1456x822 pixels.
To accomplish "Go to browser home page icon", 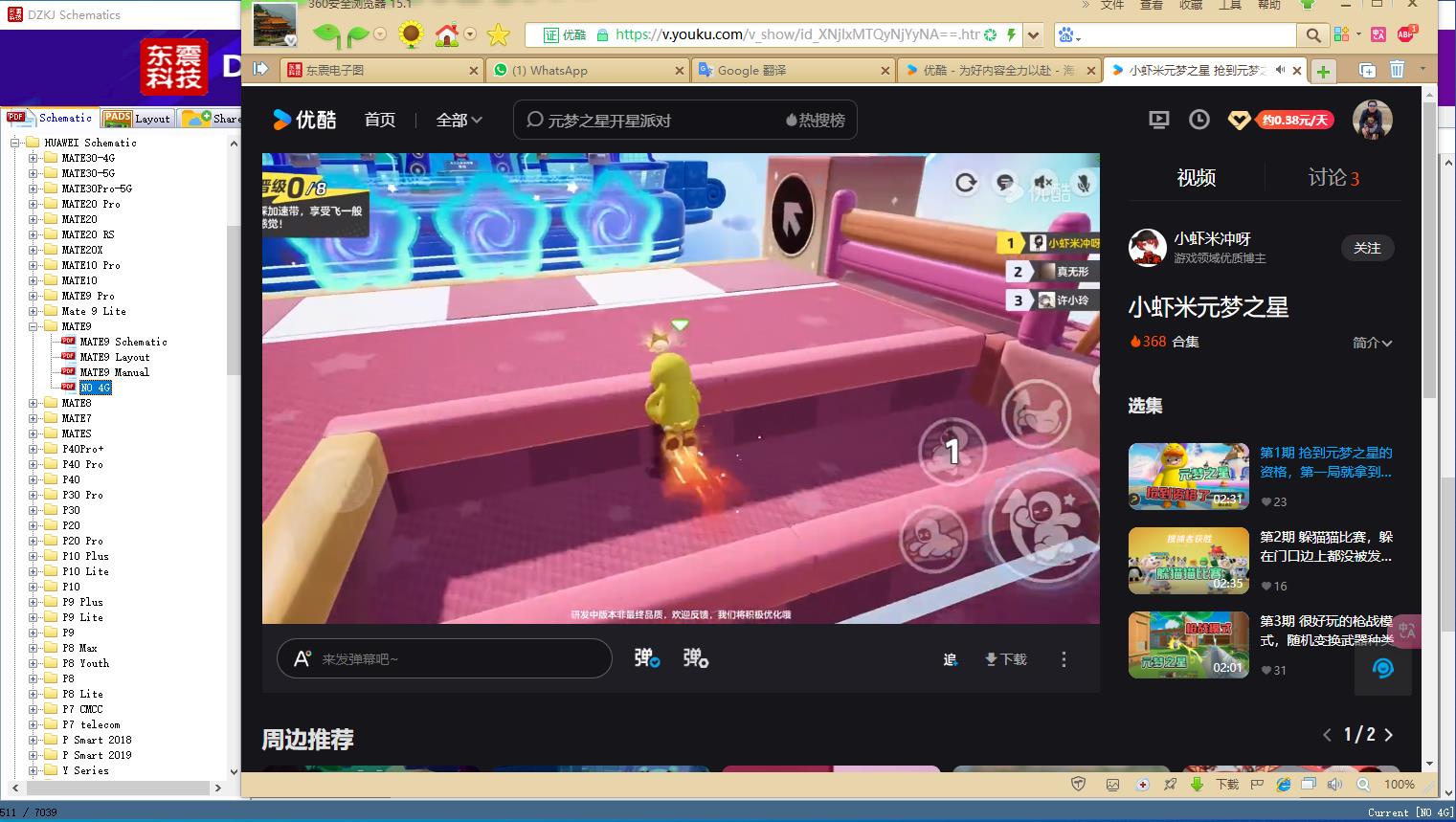I will (446, 35).
